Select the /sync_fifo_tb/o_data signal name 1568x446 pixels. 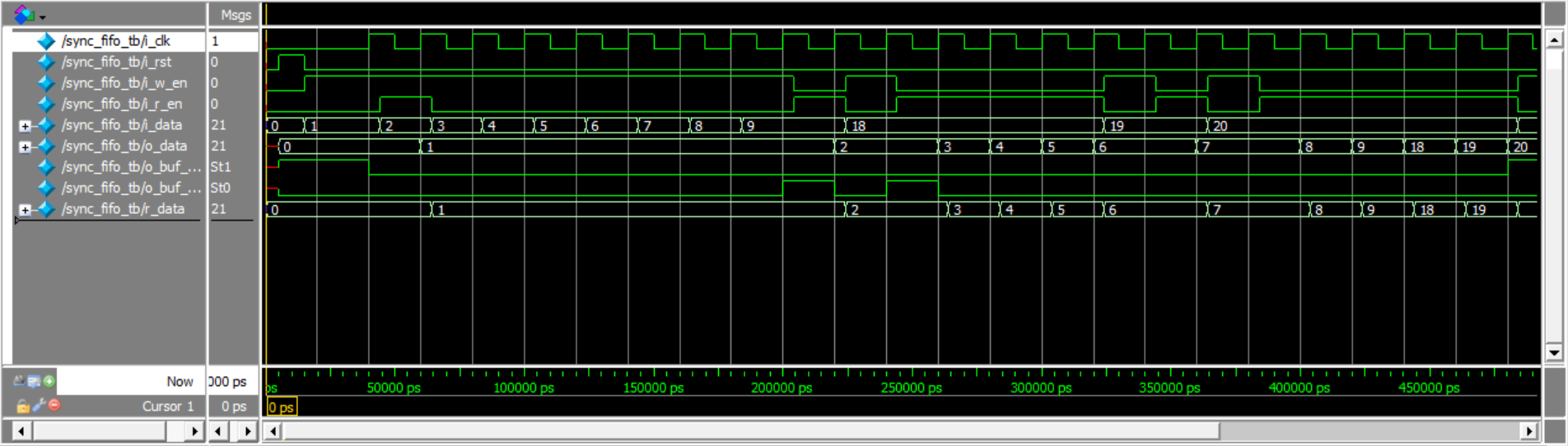(x=124, y=146)
